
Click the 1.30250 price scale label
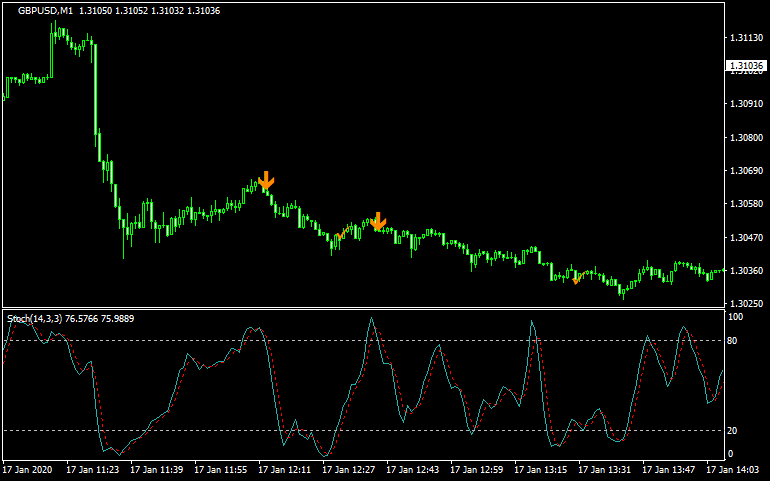746,304
